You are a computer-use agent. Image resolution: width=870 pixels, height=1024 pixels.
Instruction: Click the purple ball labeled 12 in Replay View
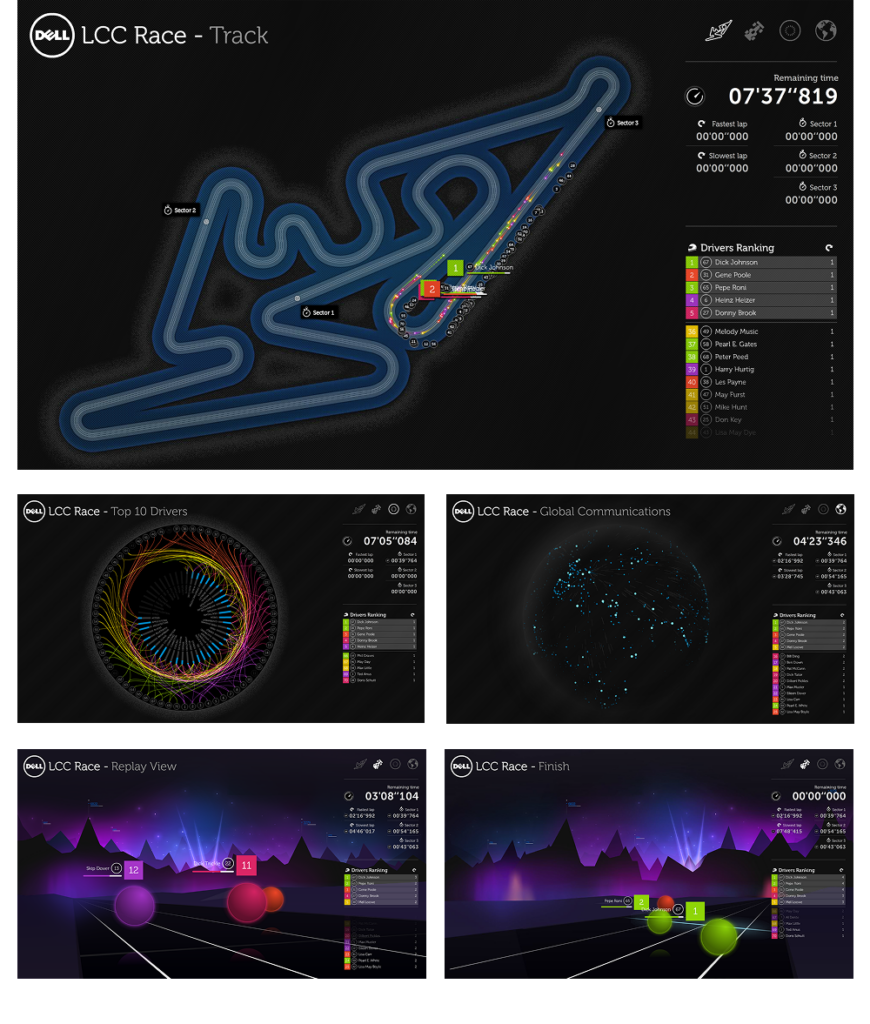pos(135,907)
